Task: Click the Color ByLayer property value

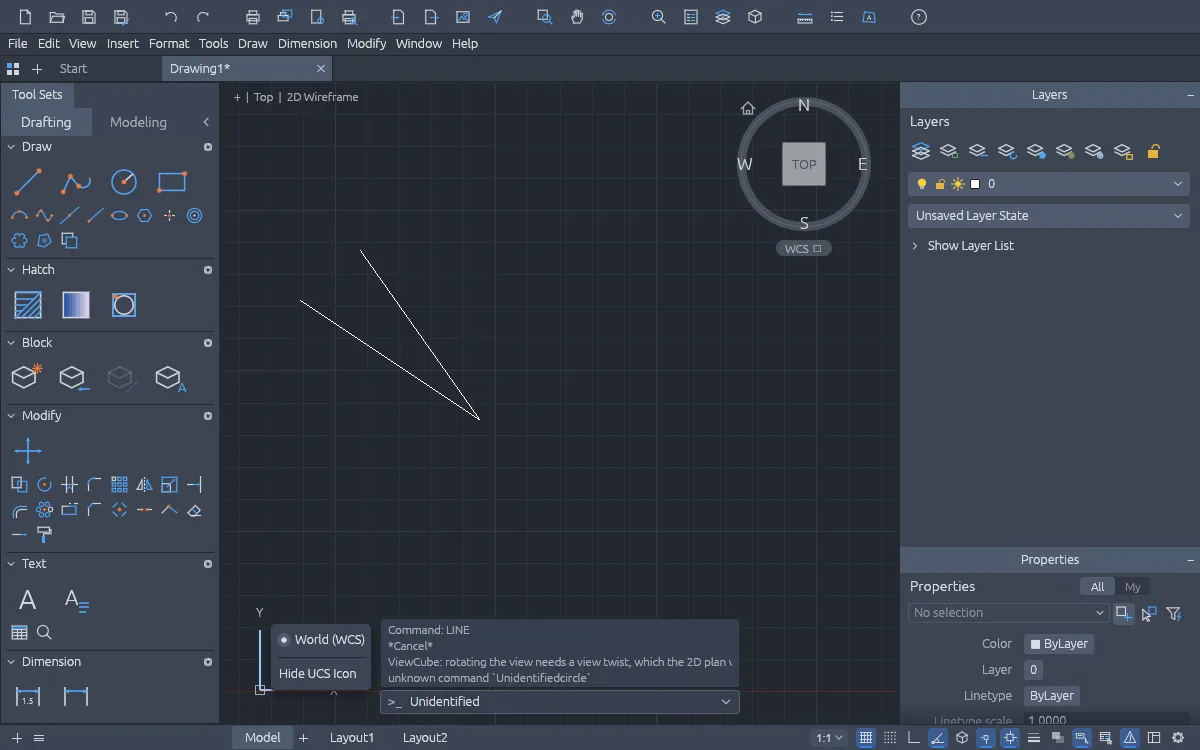Action: 1059,644
